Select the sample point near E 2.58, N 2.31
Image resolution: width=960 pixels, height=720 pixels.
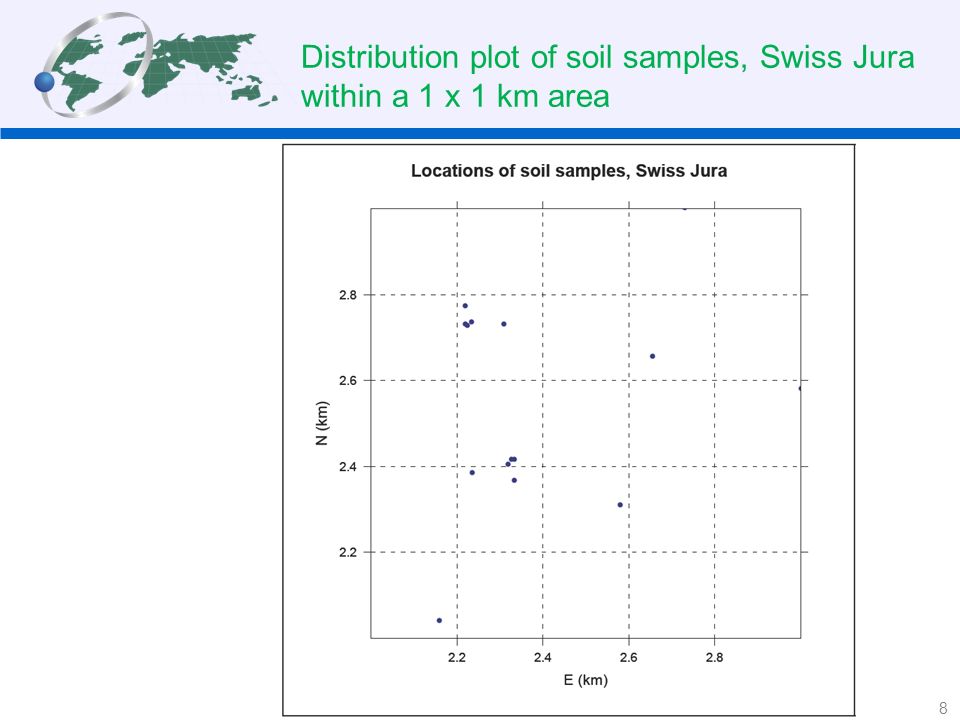(x=620, y=504)
